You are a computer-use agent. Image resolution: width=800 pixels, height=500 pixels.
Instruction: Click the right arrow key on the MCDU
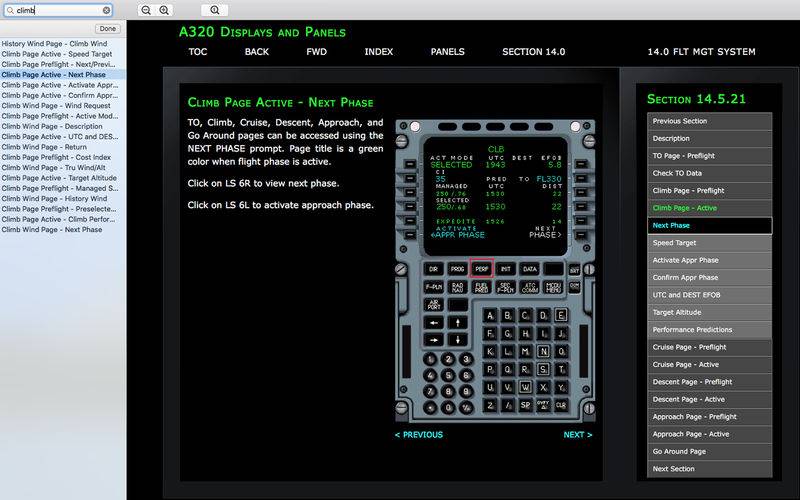pyautogui.click(x=433, y=340)
